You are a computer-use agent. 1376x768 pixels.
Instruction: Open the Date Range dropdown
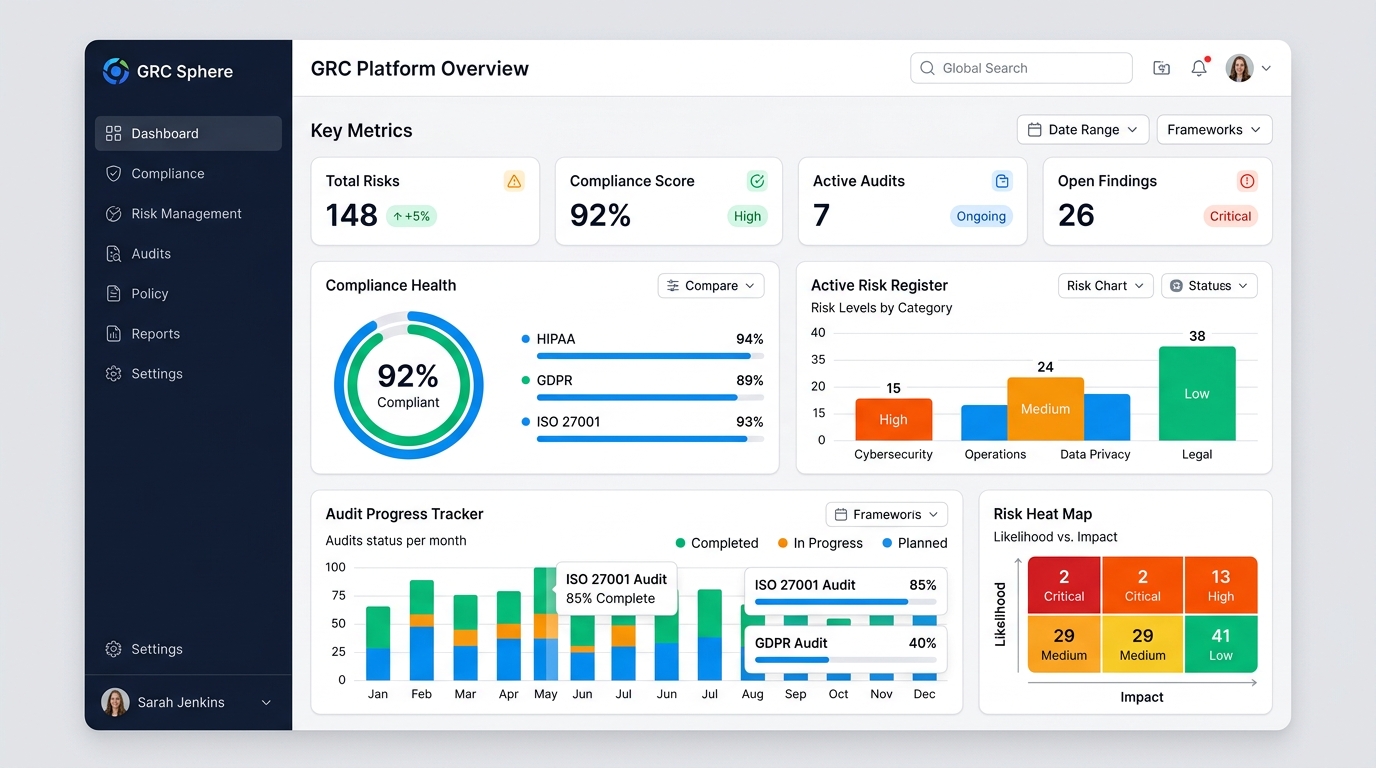(1083, 130)
